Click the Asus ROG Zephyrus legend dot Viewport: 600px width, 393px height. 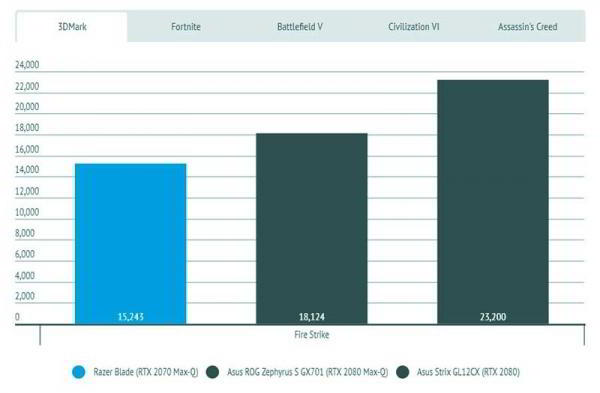212,372
